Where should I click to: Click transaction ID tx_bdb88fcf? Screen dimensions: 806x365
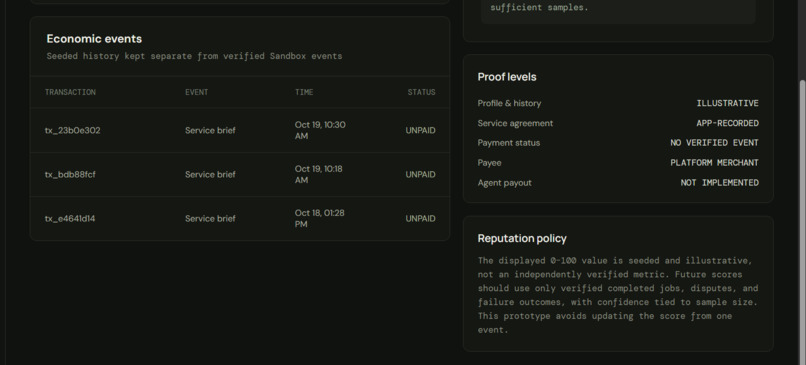70,175
